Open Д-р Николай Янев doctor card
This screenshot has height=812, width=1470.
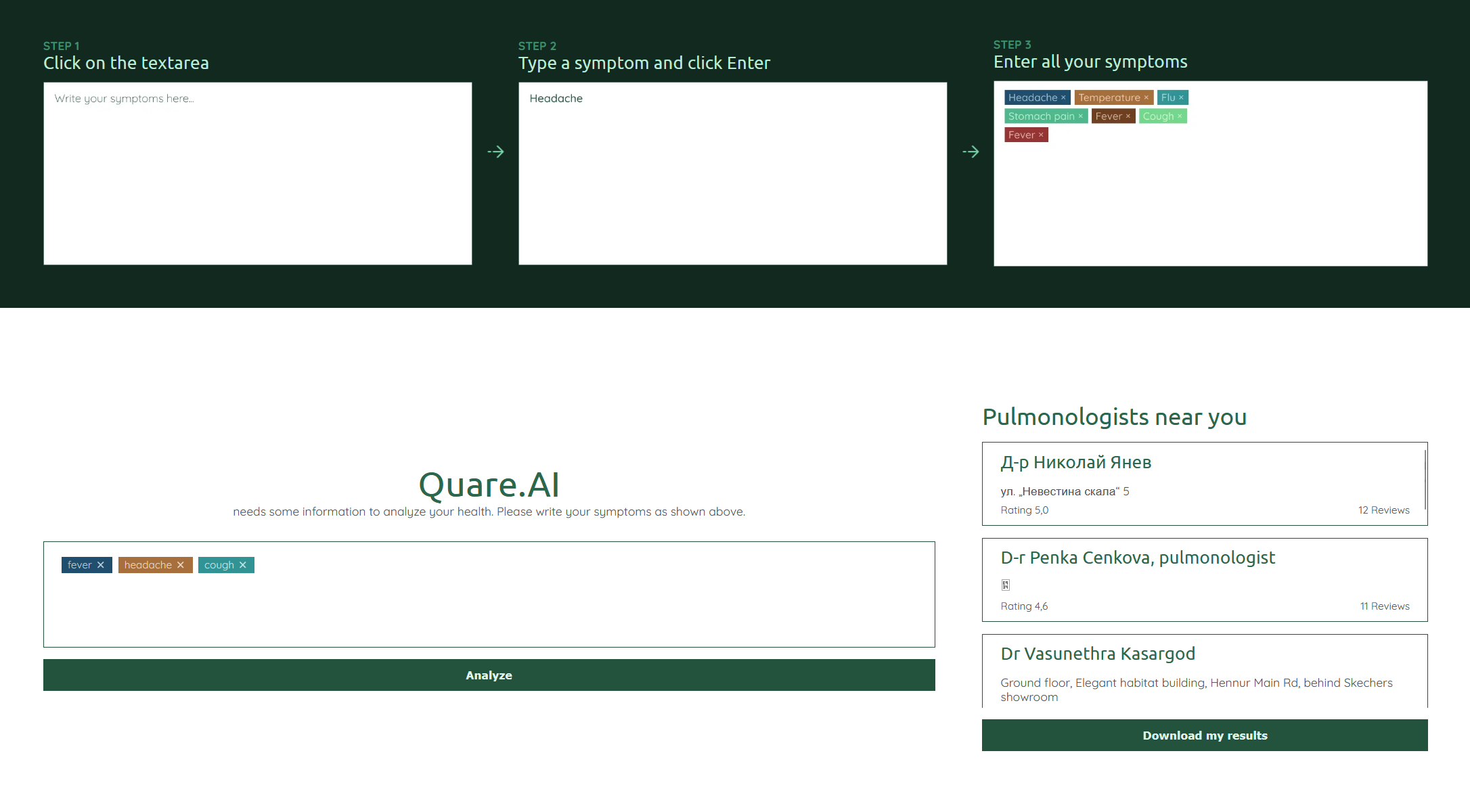point(1076,463)
